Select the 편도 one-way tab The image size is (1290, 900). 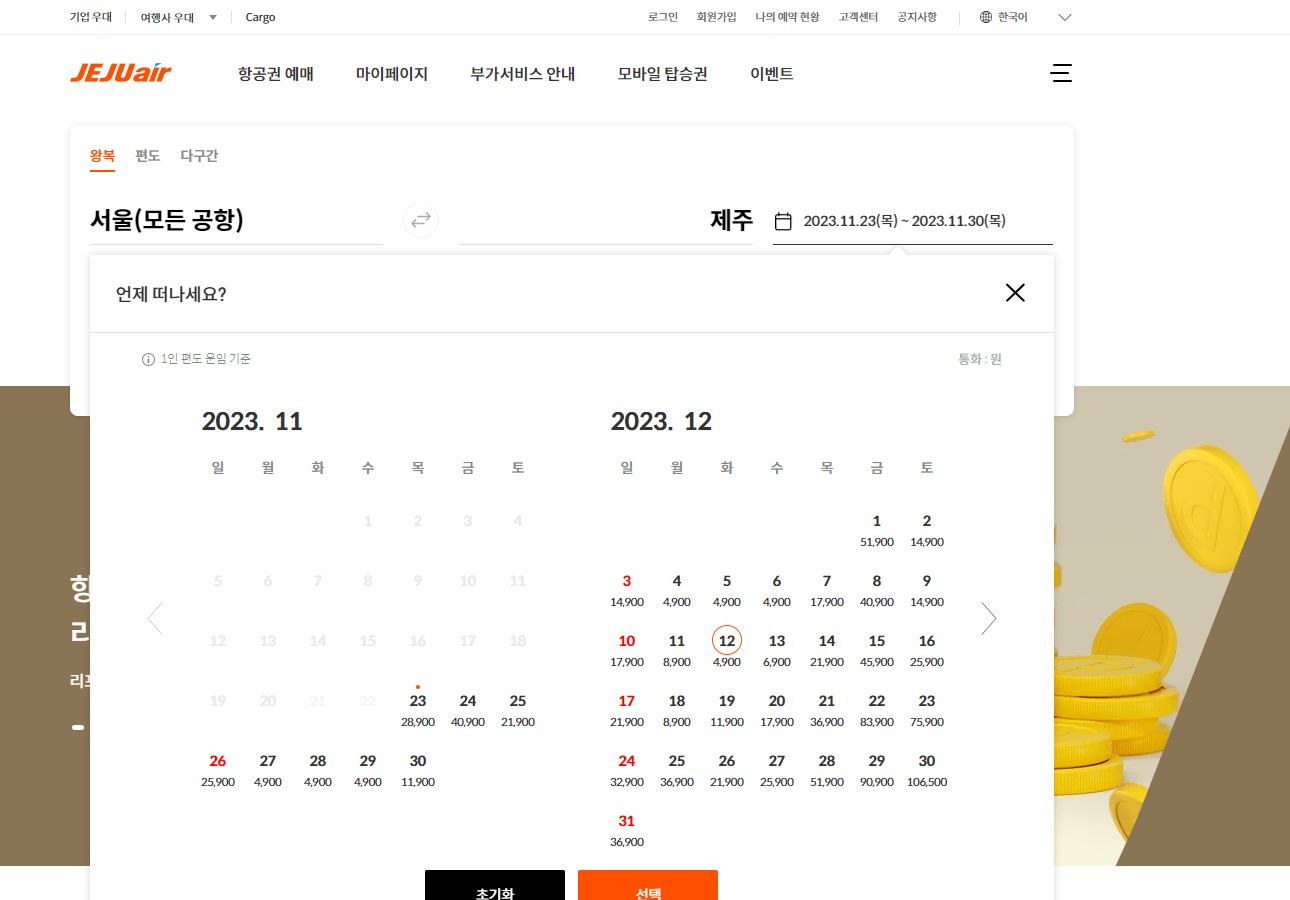pos(148,156)
